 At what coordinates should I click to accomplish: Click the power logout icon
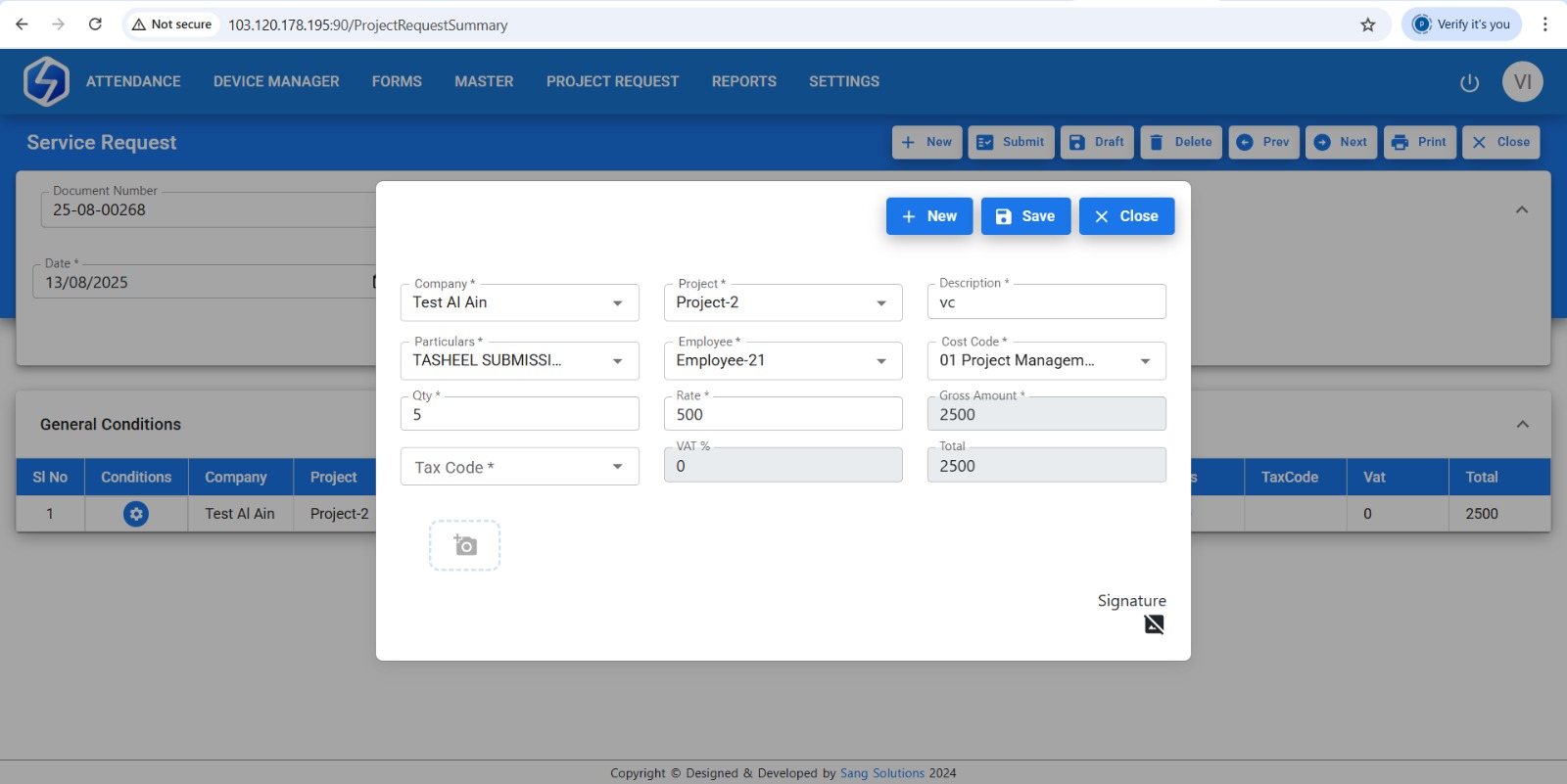pyautogui.click(x=1469, y=83)
